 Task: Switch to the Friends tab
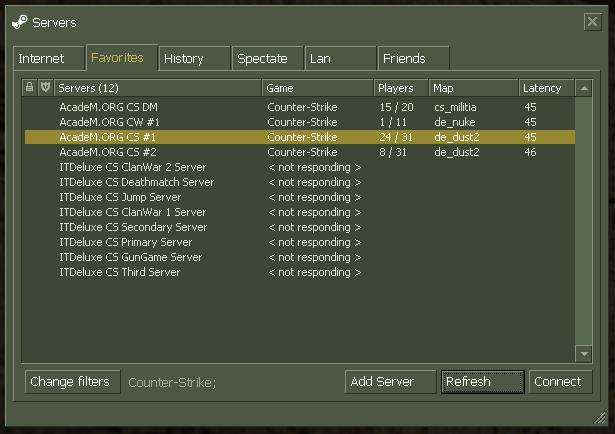tap(413, 58)
